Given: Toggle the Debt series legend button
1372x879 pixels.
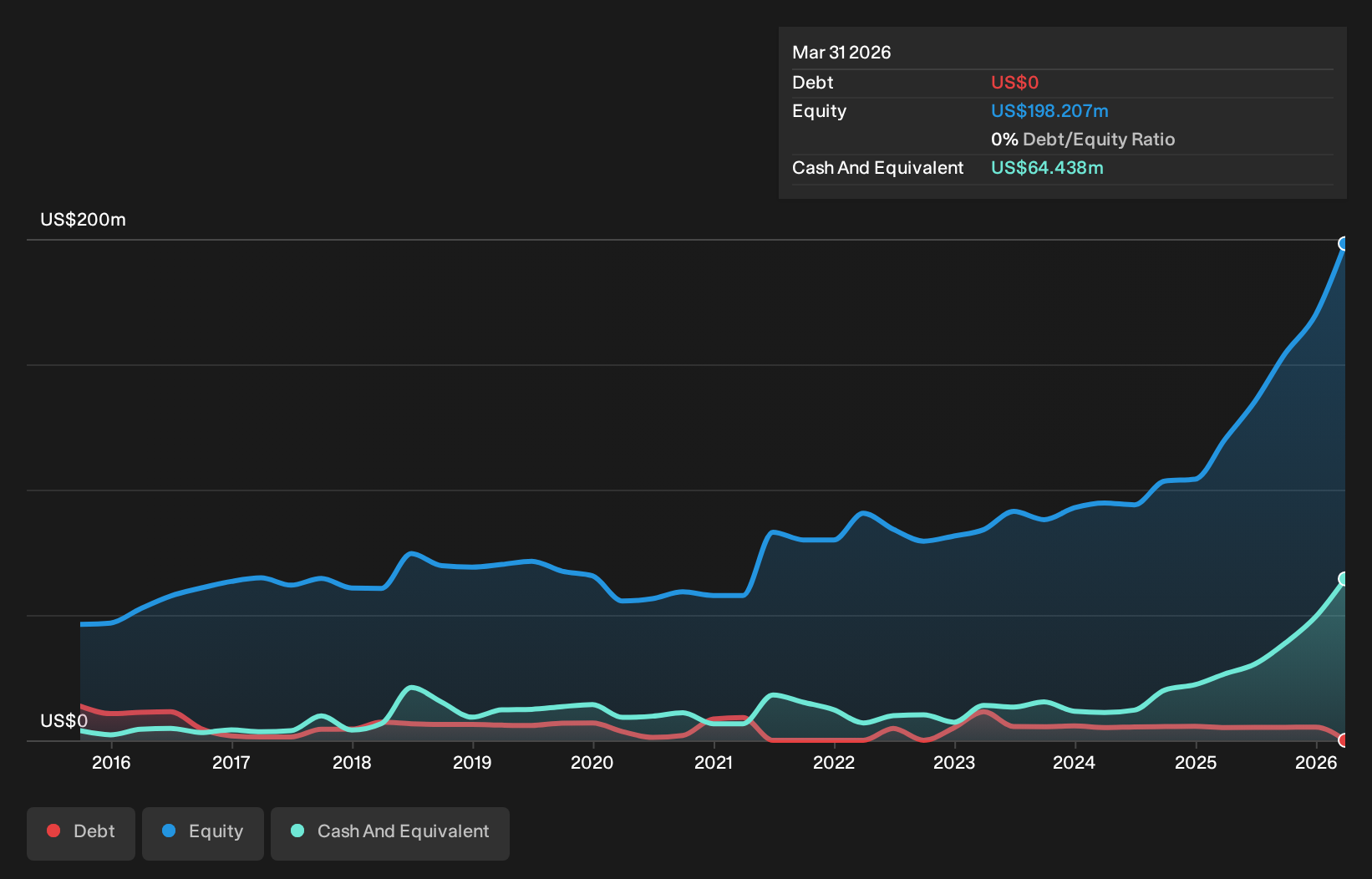Looking at the screenshot, I should [x=81, y=833].
